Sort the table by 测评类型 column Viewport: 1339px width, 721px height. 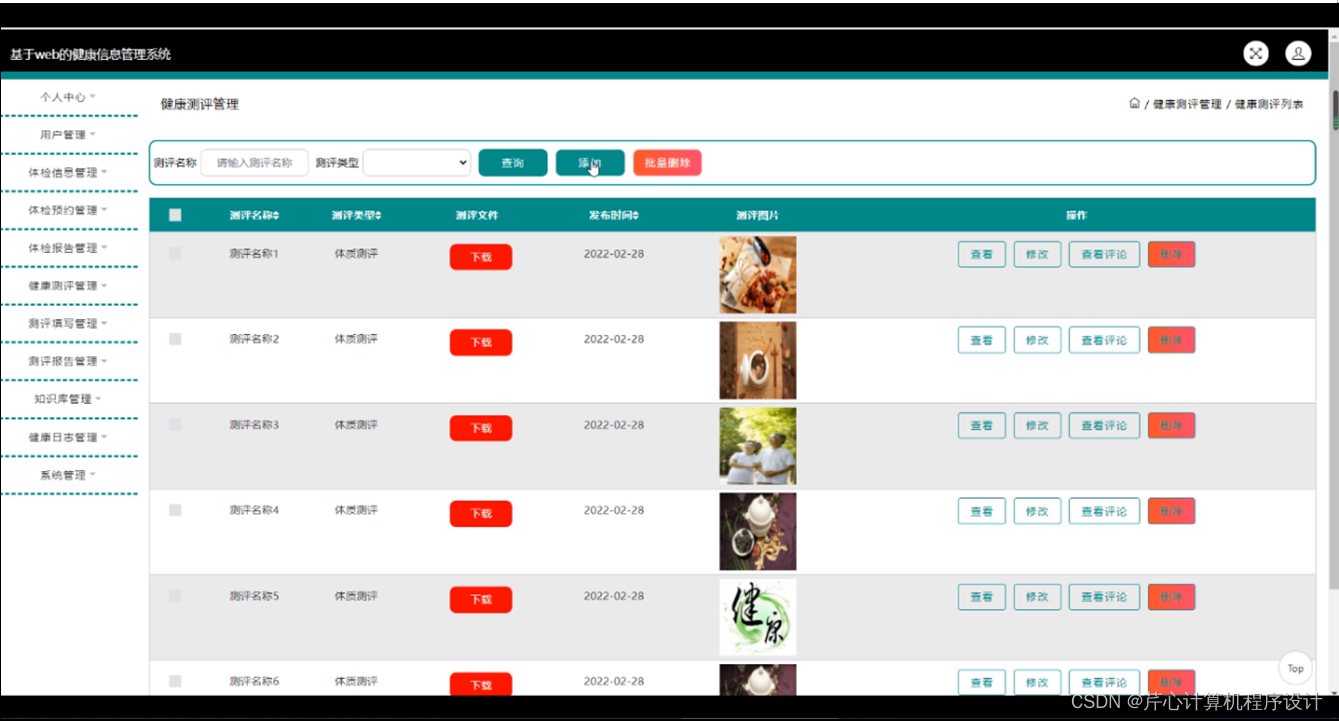[356, 215]
